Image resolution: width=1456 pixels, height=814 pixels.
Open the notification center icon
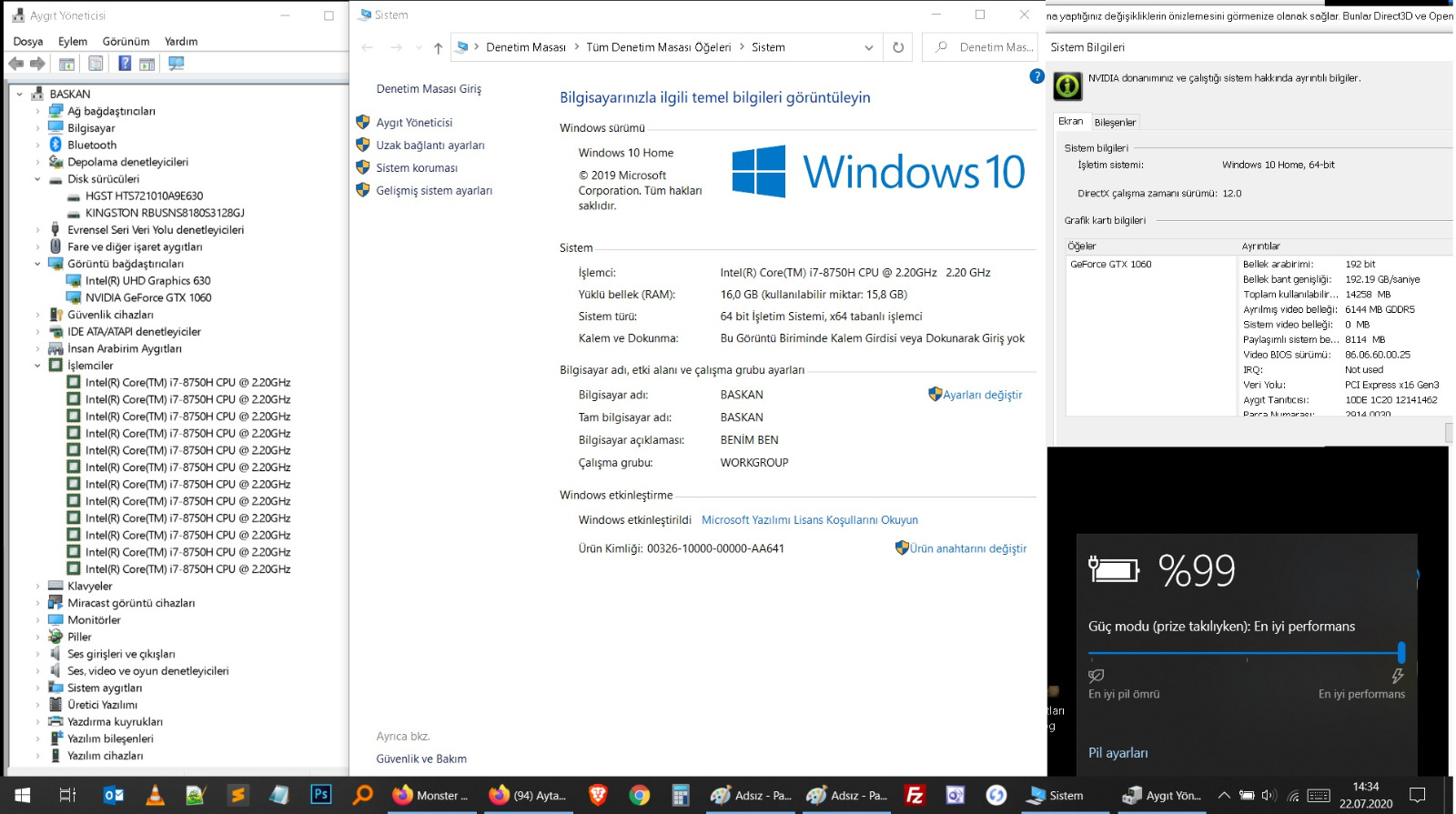(x=1417, y=796)
